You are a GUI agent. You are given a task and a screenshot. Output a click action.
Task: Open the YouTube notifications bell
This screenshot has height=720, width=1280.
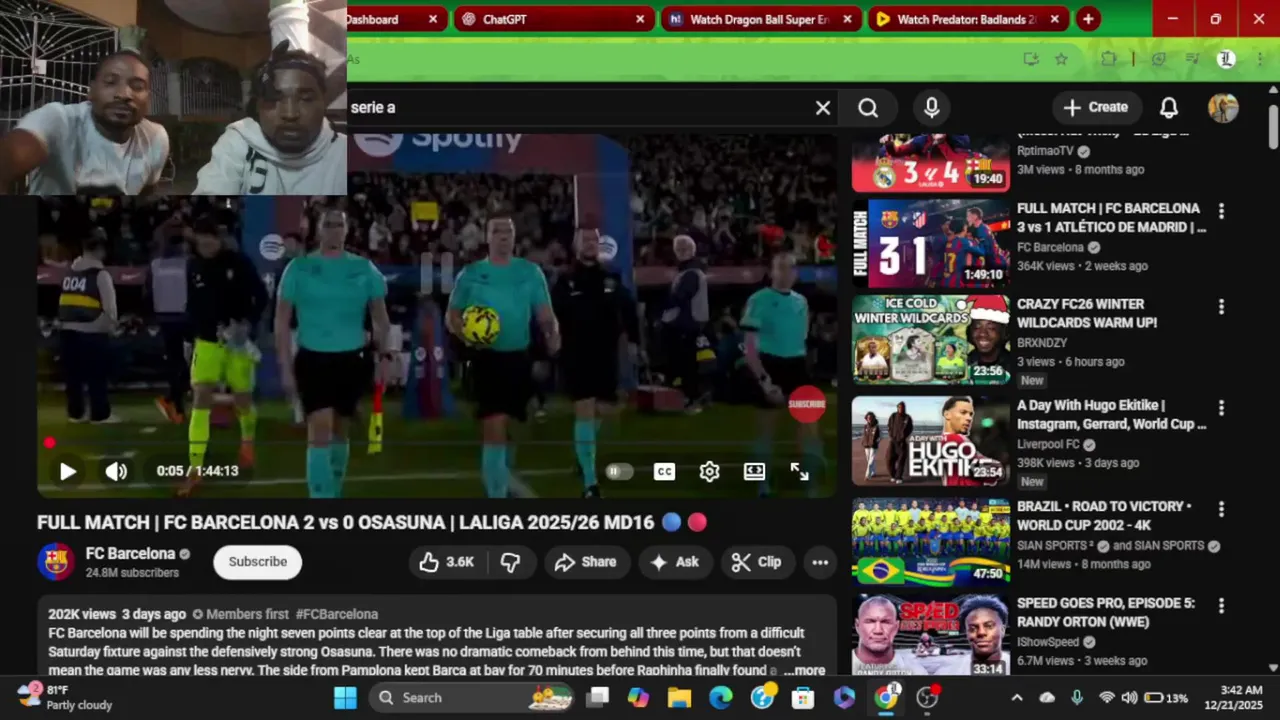[x=1168, y=107]
